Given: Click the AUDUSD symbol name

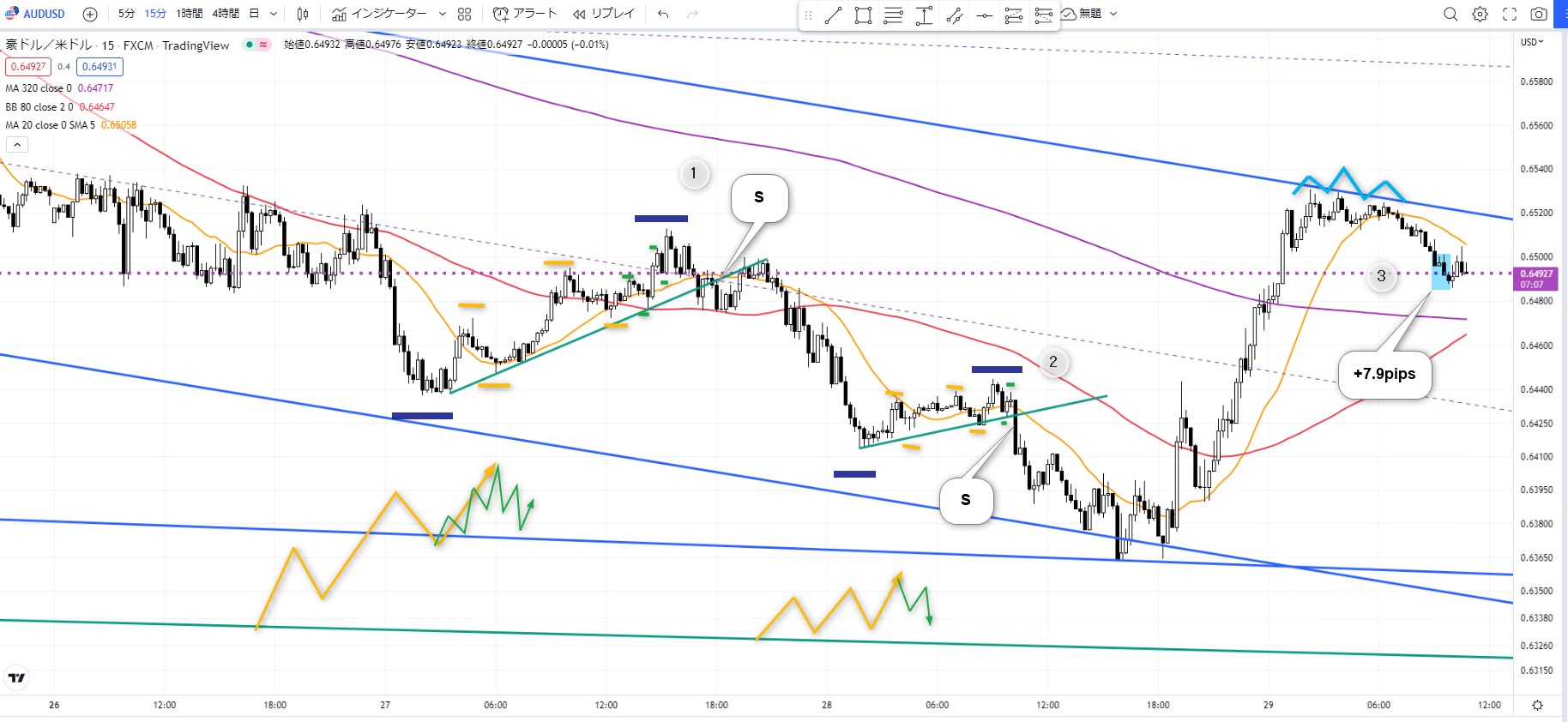Looking at the screenshot, I should coord(44,14).
